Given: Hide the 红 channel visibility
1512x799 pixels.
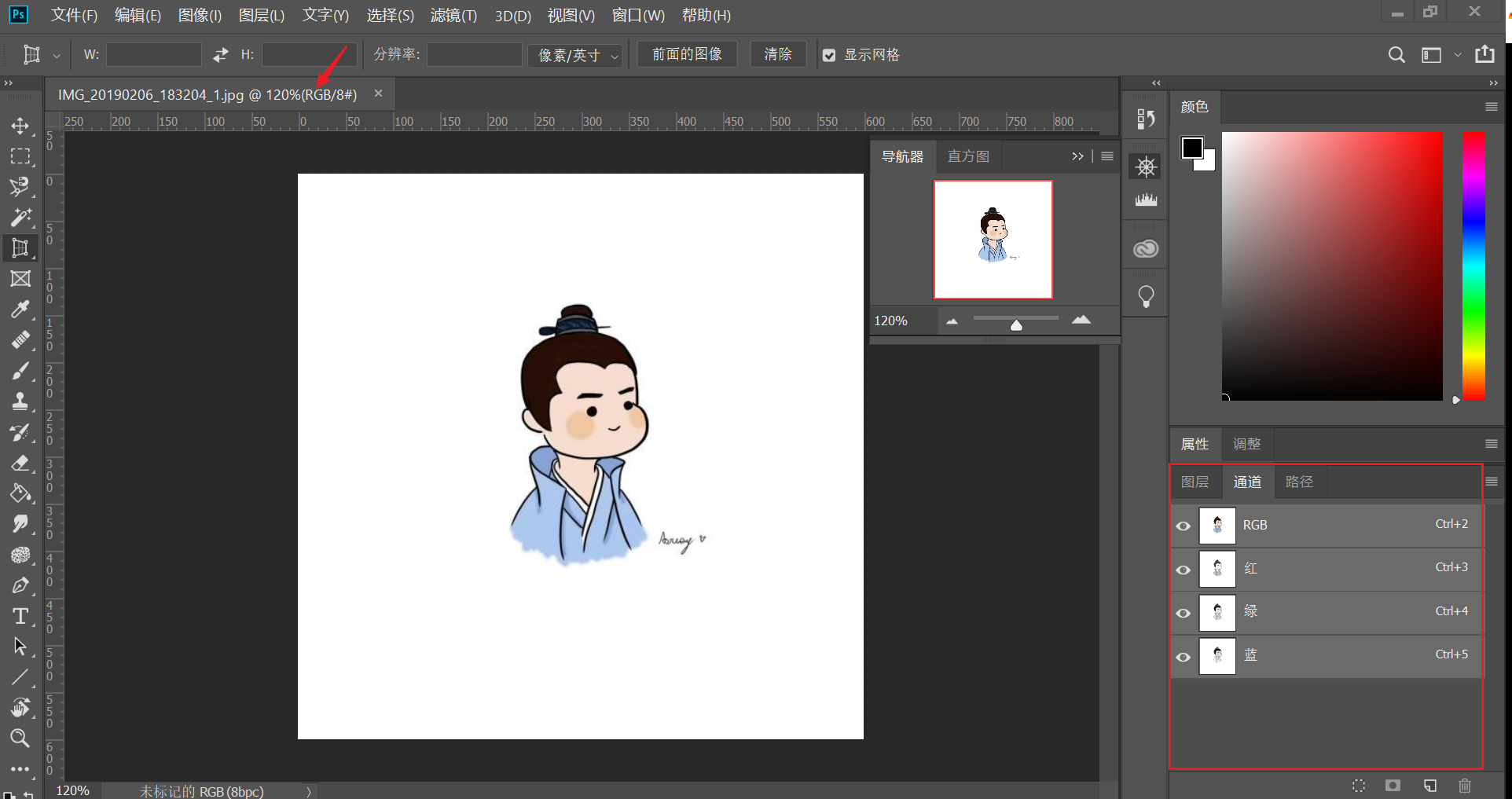Looking at the screenshot, I should (1184, 570).
